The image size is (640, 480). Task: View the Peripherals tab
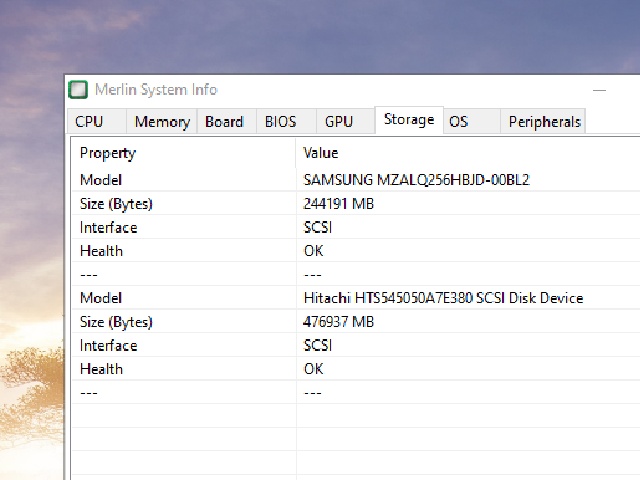click(544, 122)
